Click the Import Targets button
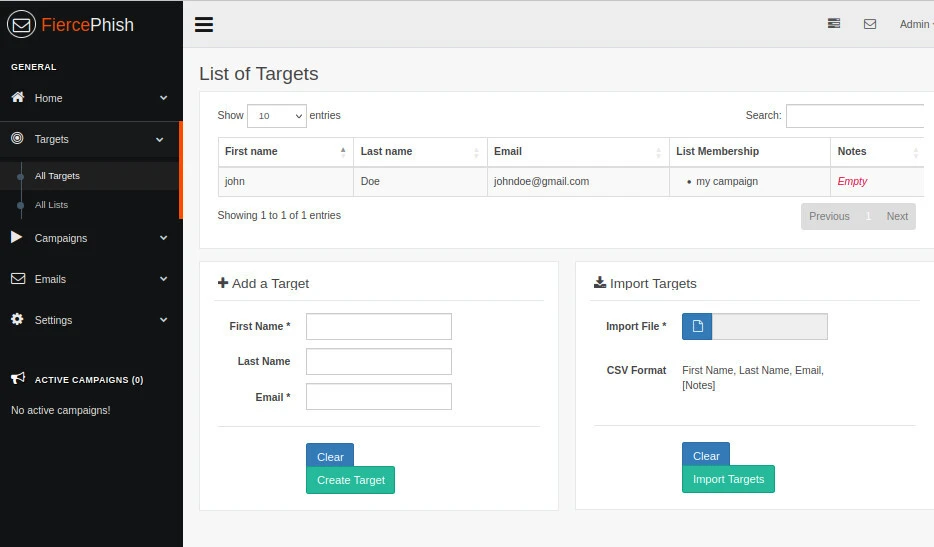This screenshot has height=547, width=934. pos(728,479)
